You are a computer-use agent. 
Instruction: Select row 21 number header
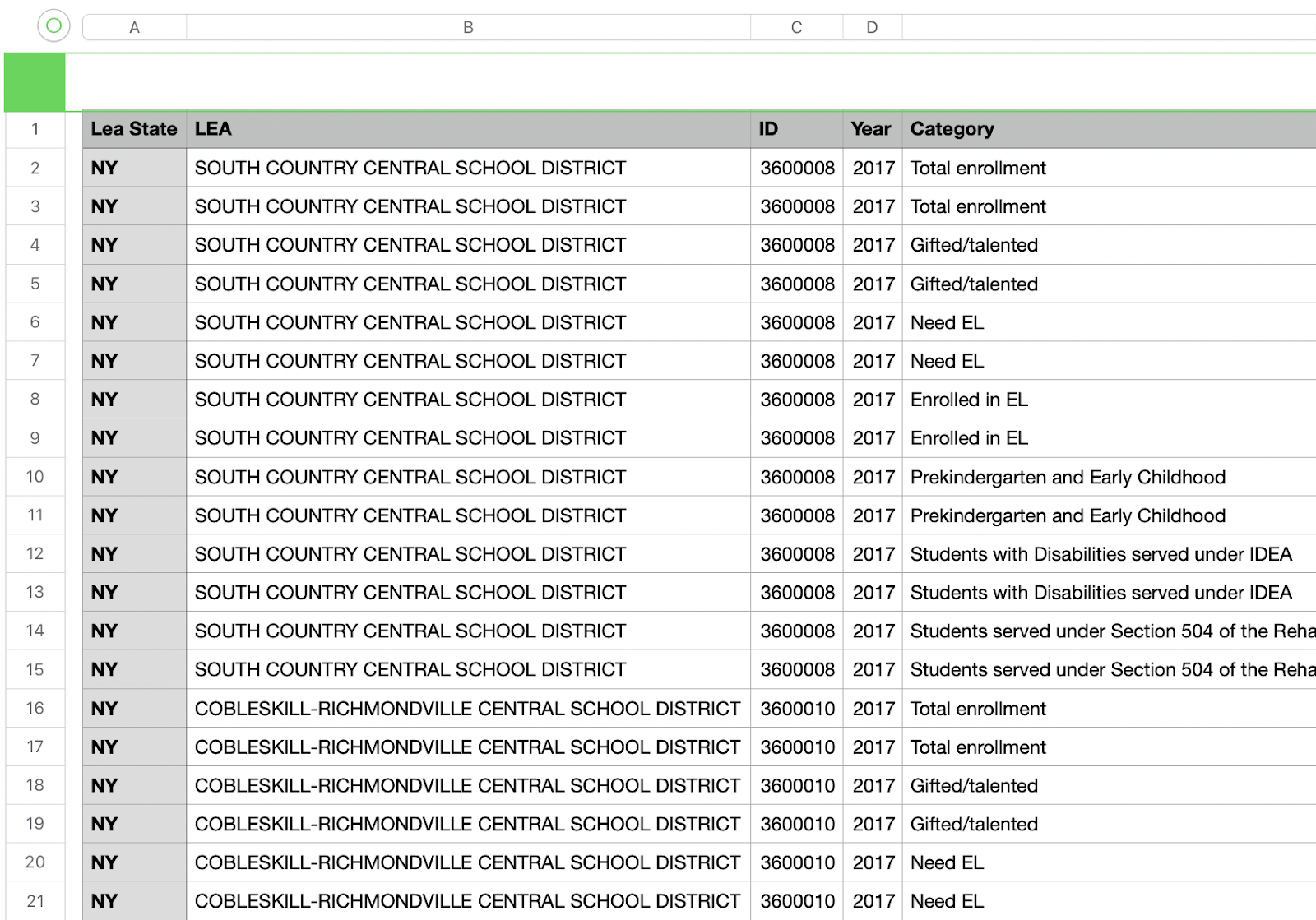click(x=35, y=901)
